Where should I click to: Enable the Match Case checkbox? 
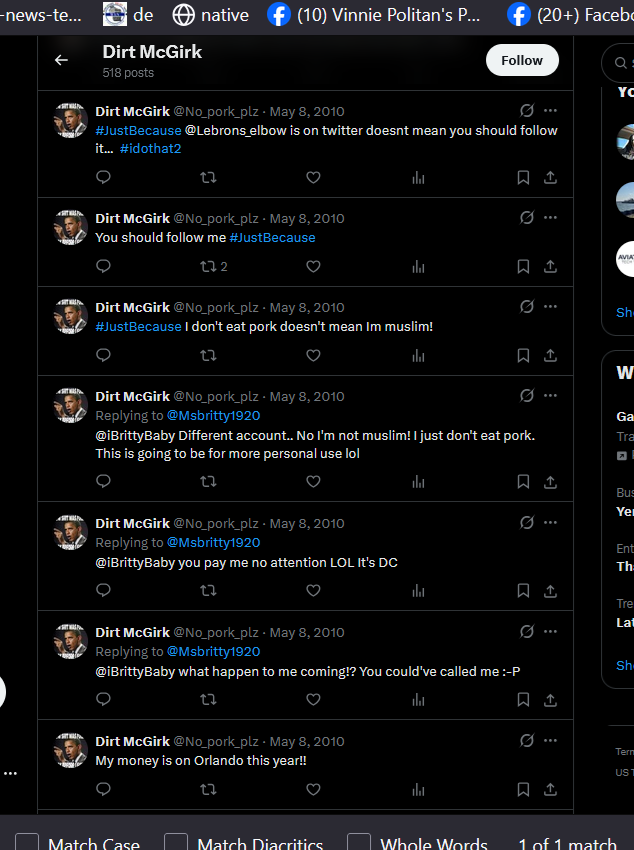coord(27,843)
